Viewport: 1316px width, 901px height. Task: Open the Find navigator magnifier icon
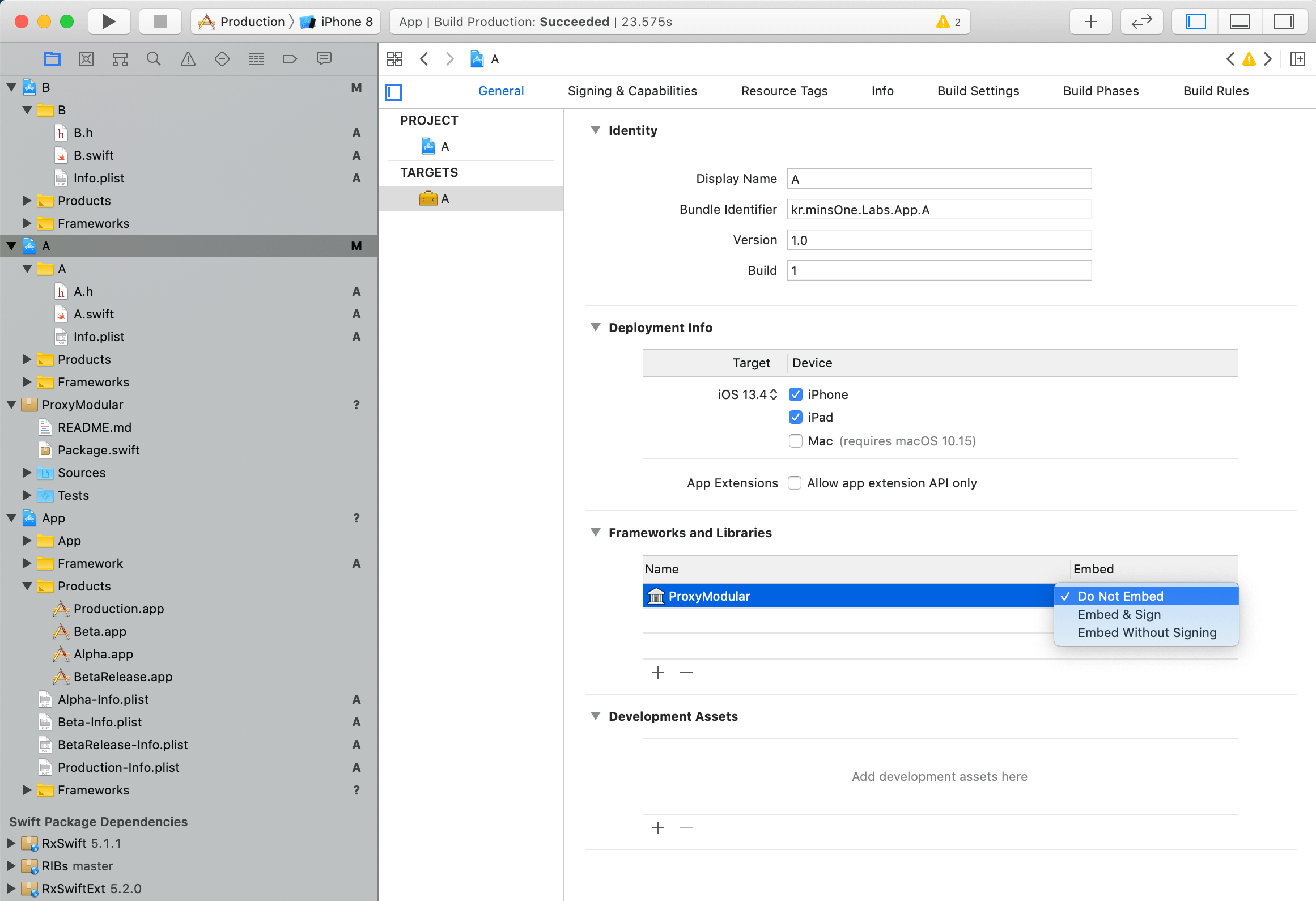click(x=154, y=59)
